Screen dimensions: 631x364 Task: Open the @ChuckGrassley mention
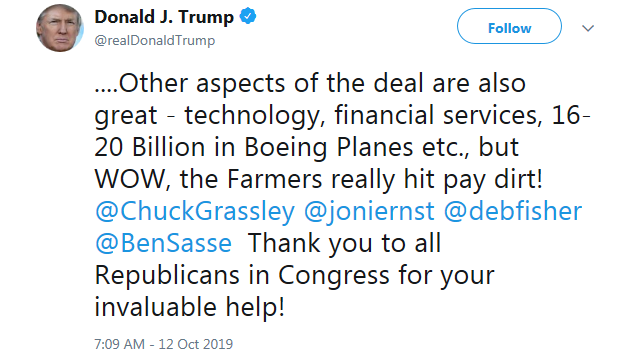tap(195, 212)
